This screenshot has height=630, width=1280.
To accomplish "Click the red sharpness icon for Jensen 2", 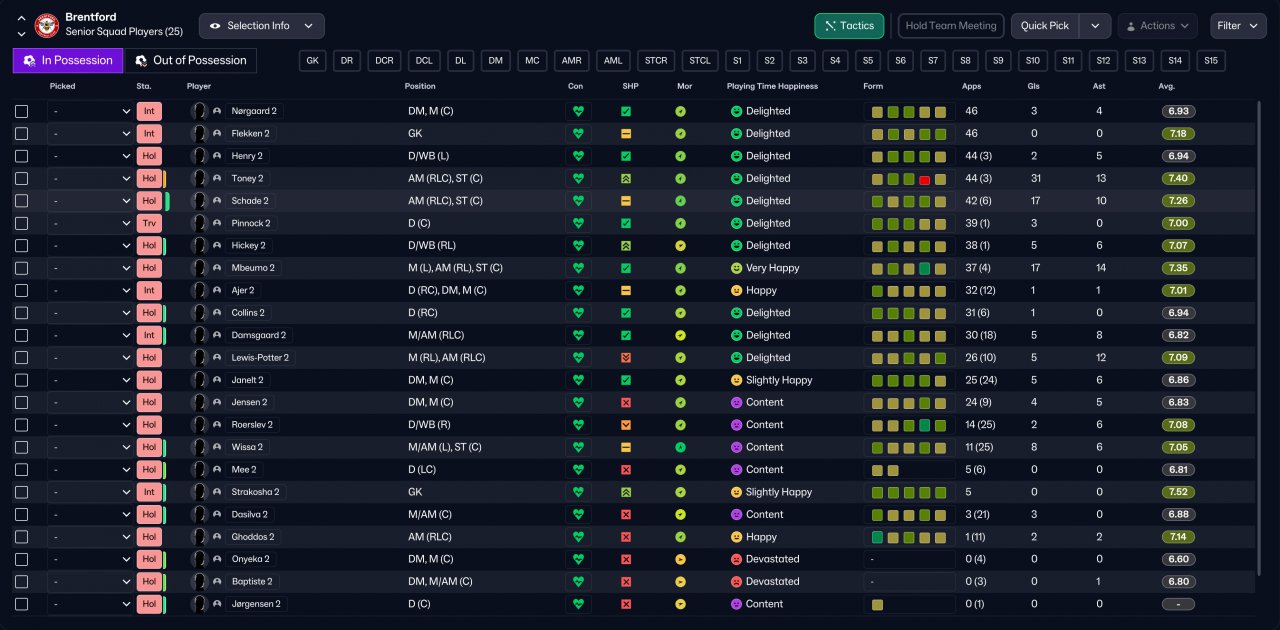I will (626, 402).
